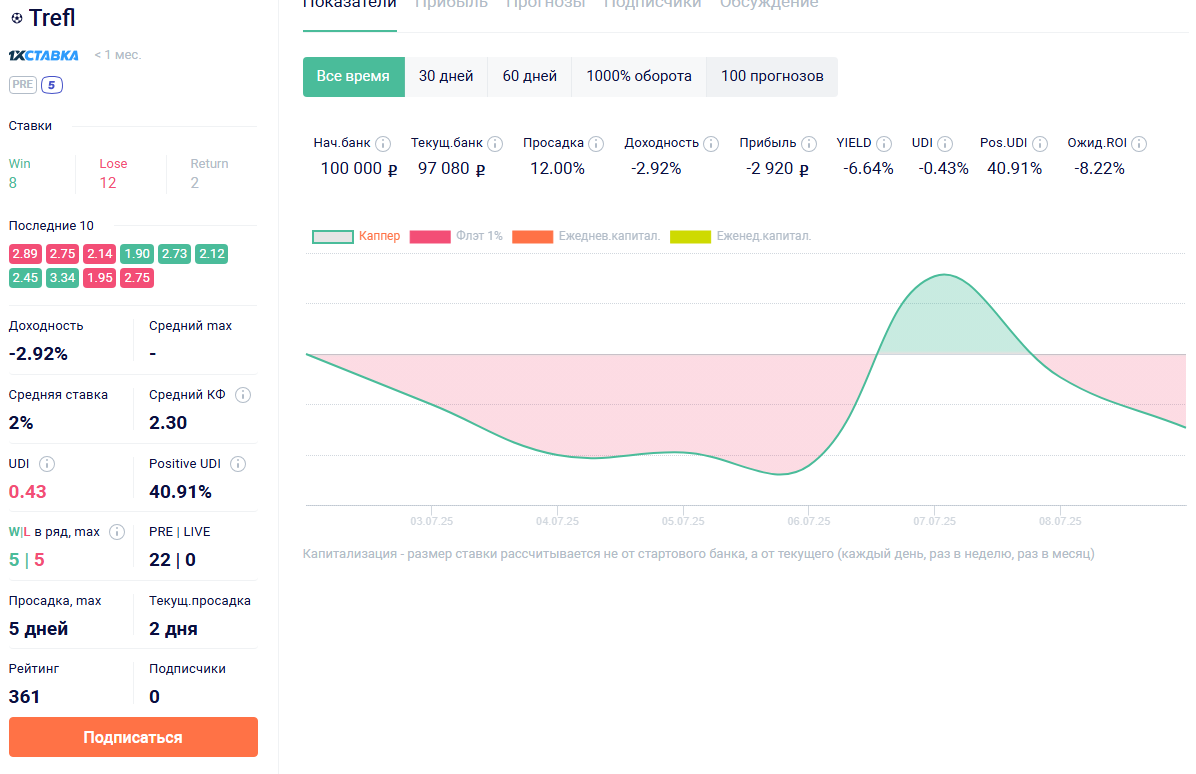This screenshot has height=774, width=1196.
Task: Toggle Каппер series in chart legend
Action: [356, 237]
